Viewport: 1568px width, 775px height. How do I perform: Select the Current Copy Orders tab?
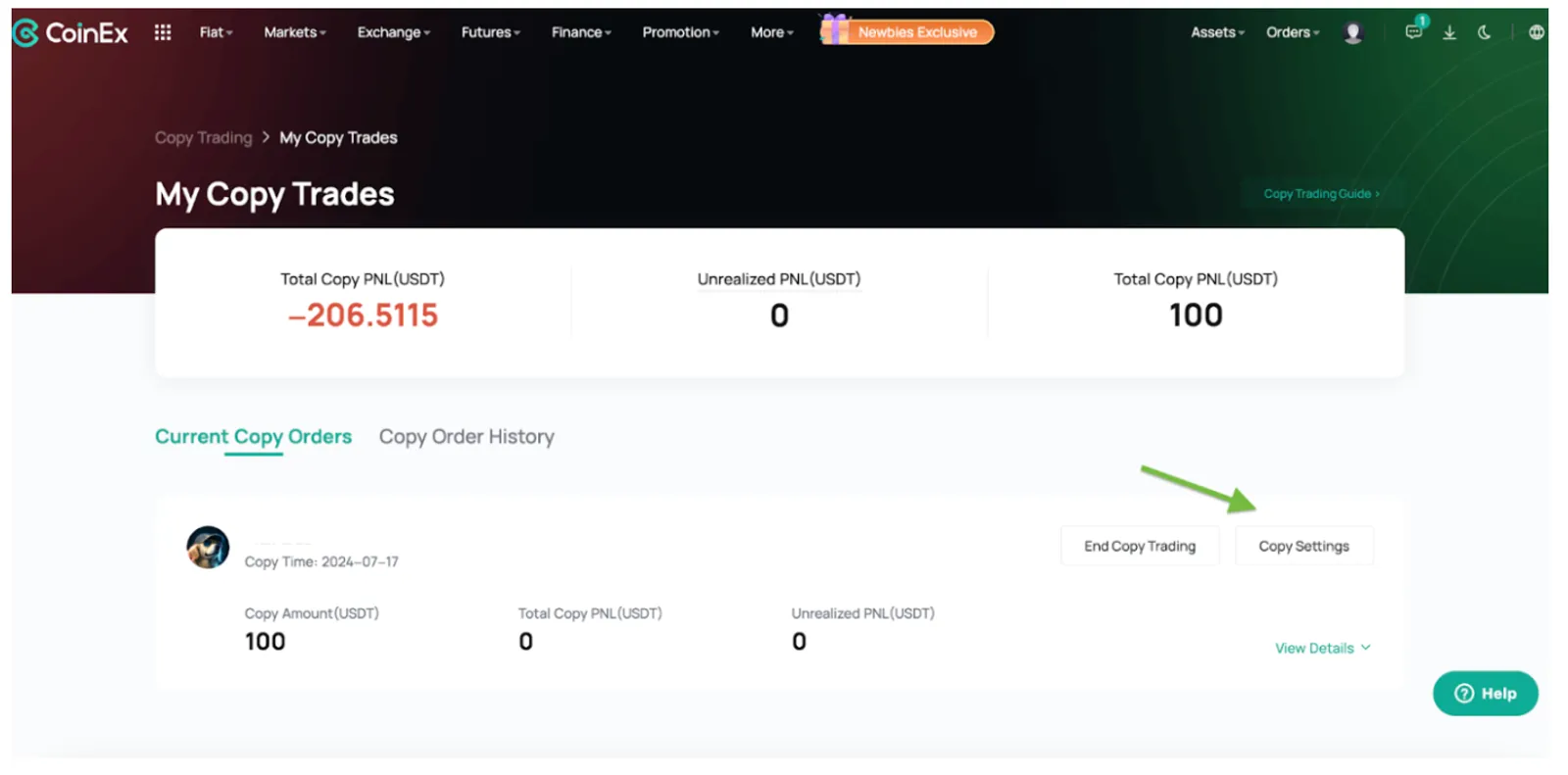(x=254, y=437)
